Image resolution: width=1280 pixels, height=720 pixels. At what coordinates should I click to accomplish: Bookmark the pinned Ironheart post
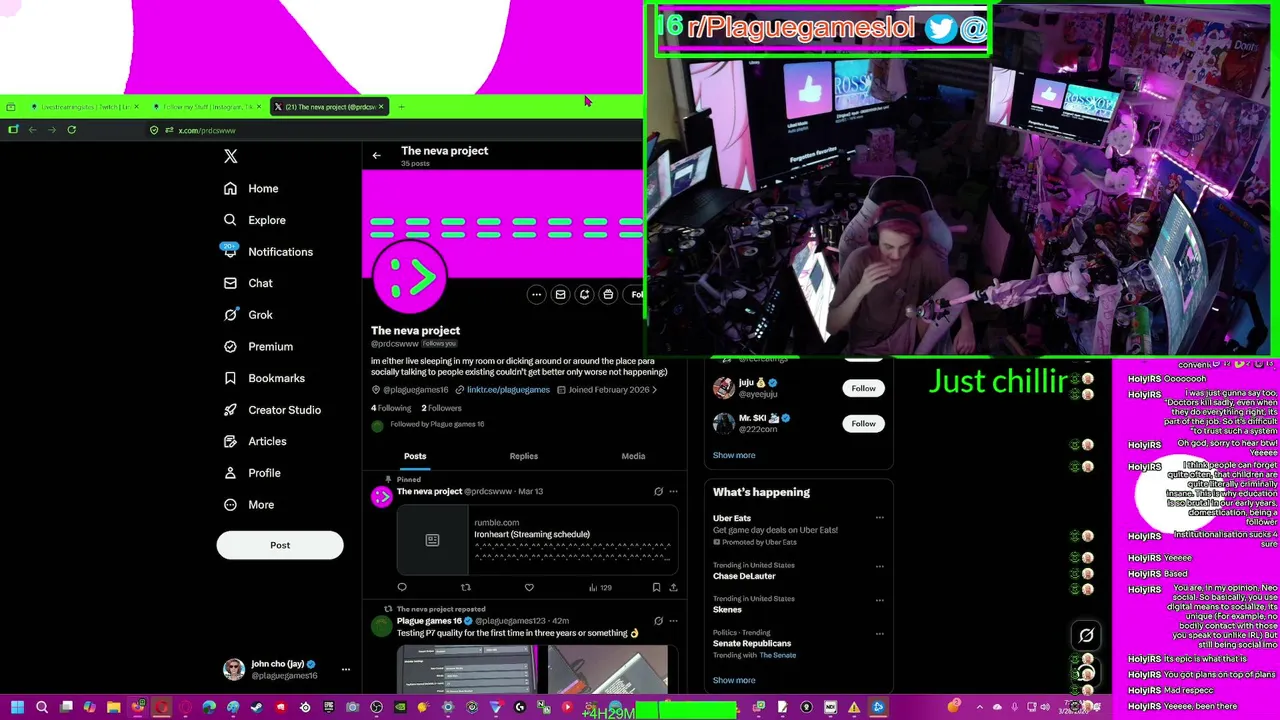656,587
